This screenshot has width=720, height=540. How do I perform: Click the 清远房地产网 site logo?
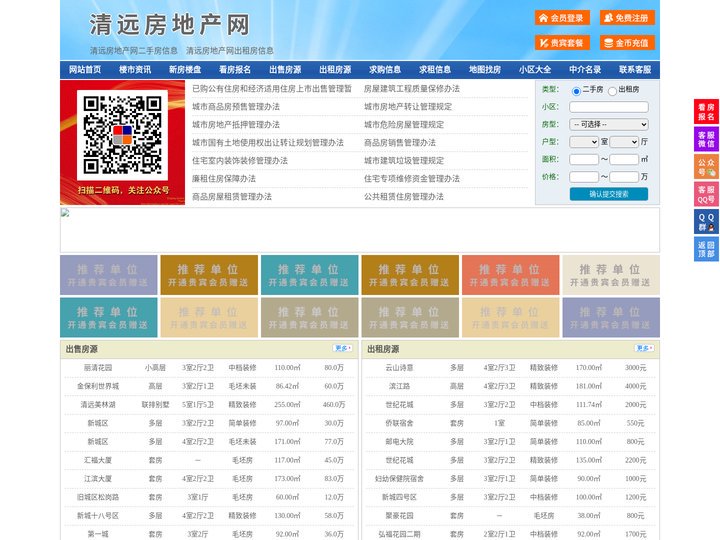click(169, 25)
